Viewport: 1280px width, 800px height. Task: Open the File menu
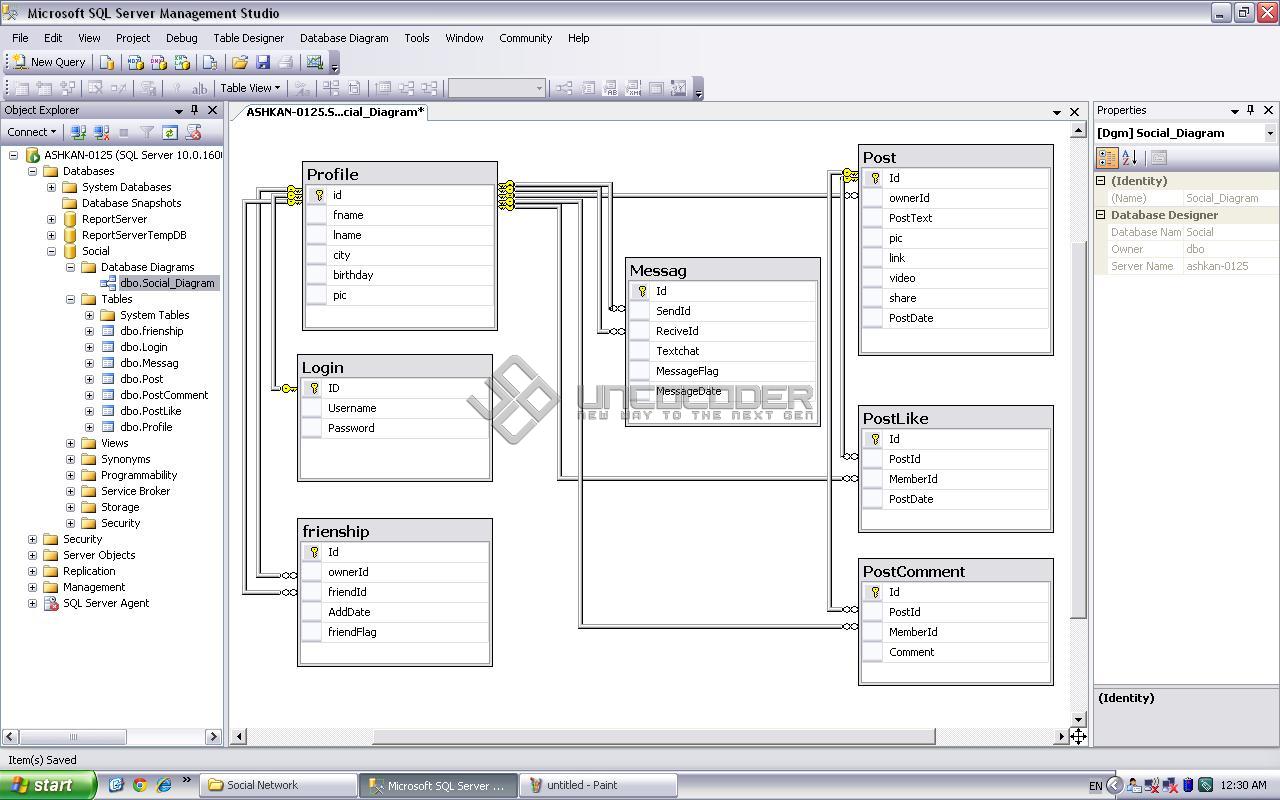pos(20,38)
